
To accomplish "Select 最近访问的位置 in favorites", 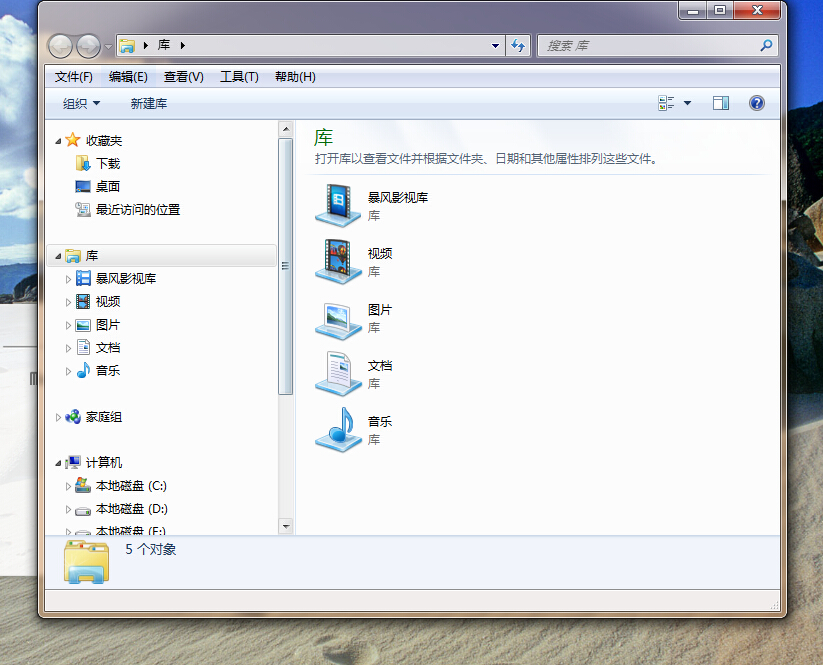I will pos(138,209).
